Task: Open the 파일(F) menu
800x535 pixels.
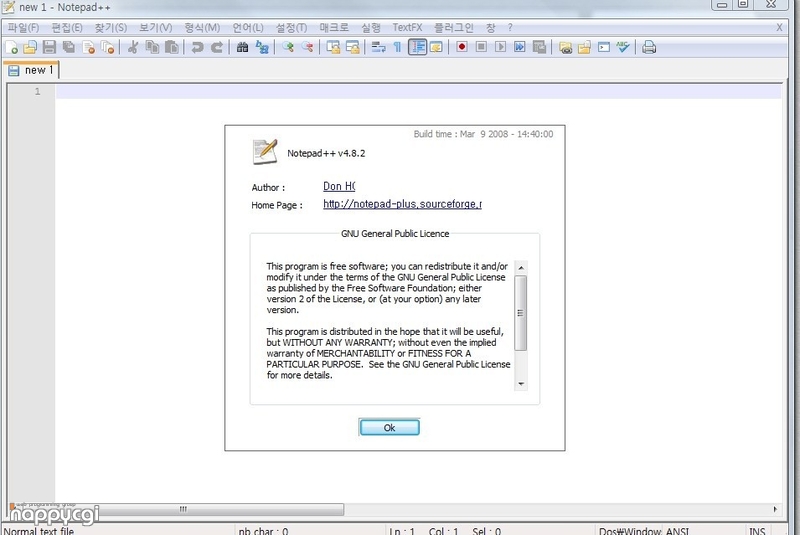Action: coord(23,28)
